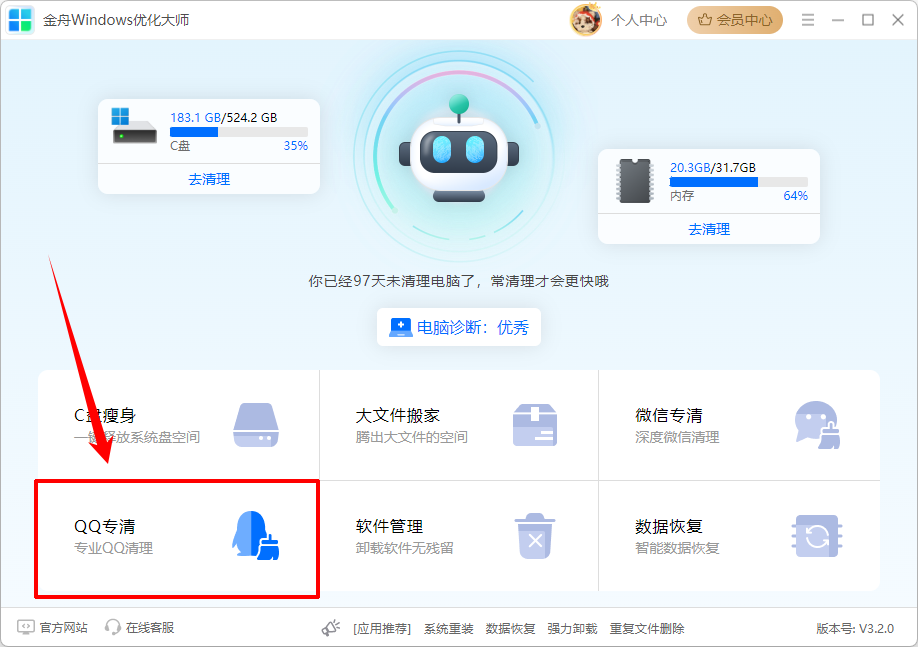
Task: Open the 微信专清 feature tile
Action: point(739,425)
